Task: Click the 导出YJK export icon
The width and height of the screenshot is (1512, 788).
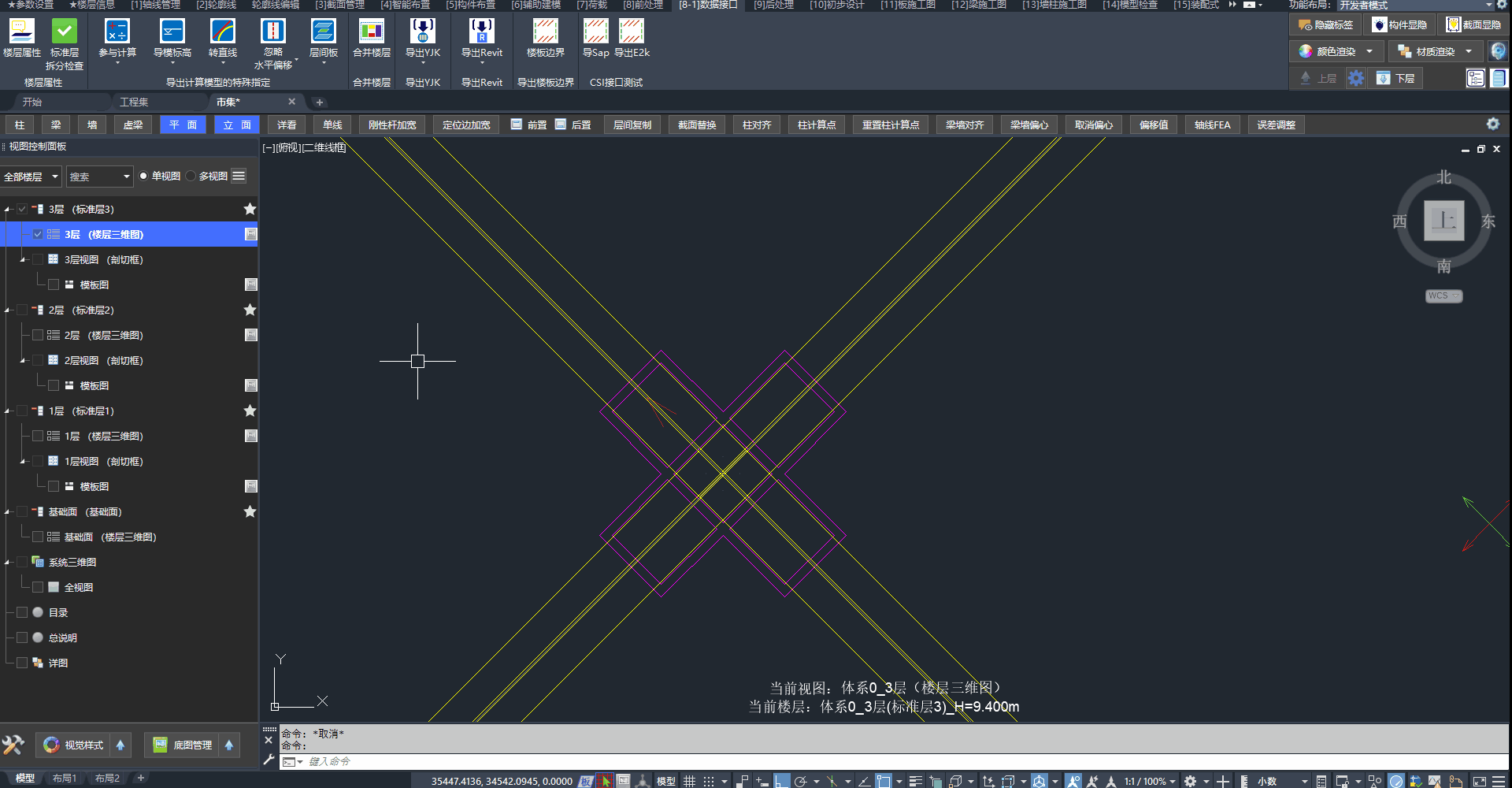Action: click(x=422, y=32)
